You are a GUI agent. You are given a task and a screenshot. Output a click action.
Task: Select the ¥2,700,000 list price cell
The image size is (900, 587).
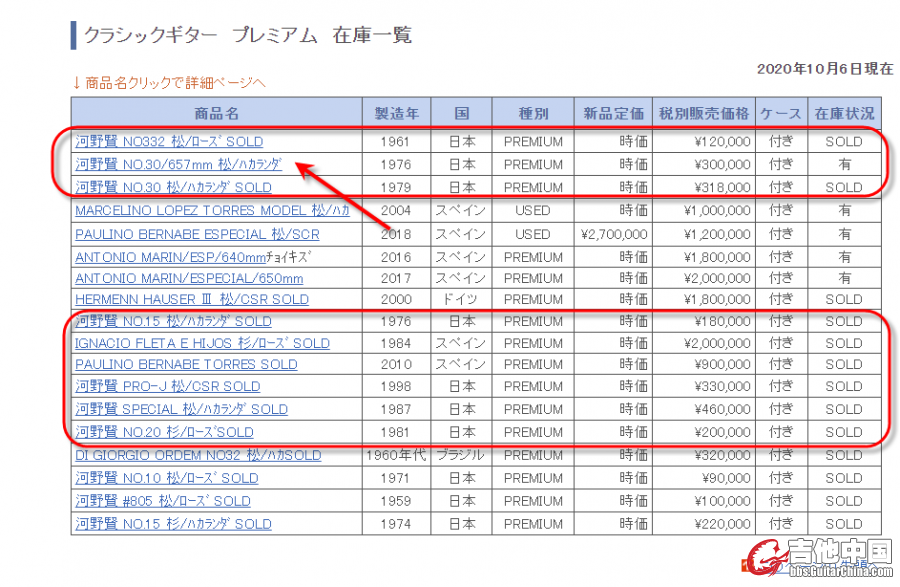[614, 235]
